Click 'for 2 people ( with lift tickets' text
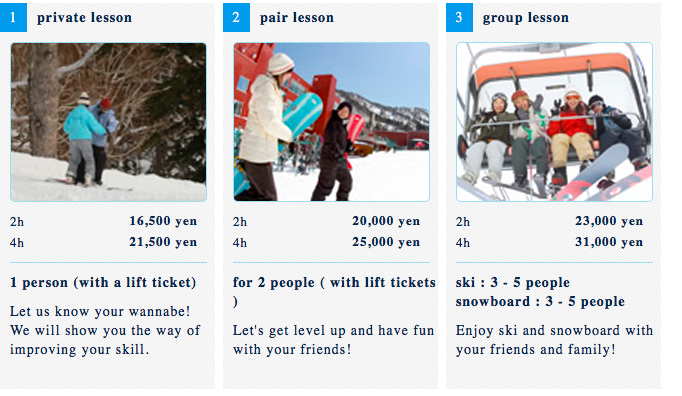The width and height of the screenshot is (682, 396). point(334,282)
